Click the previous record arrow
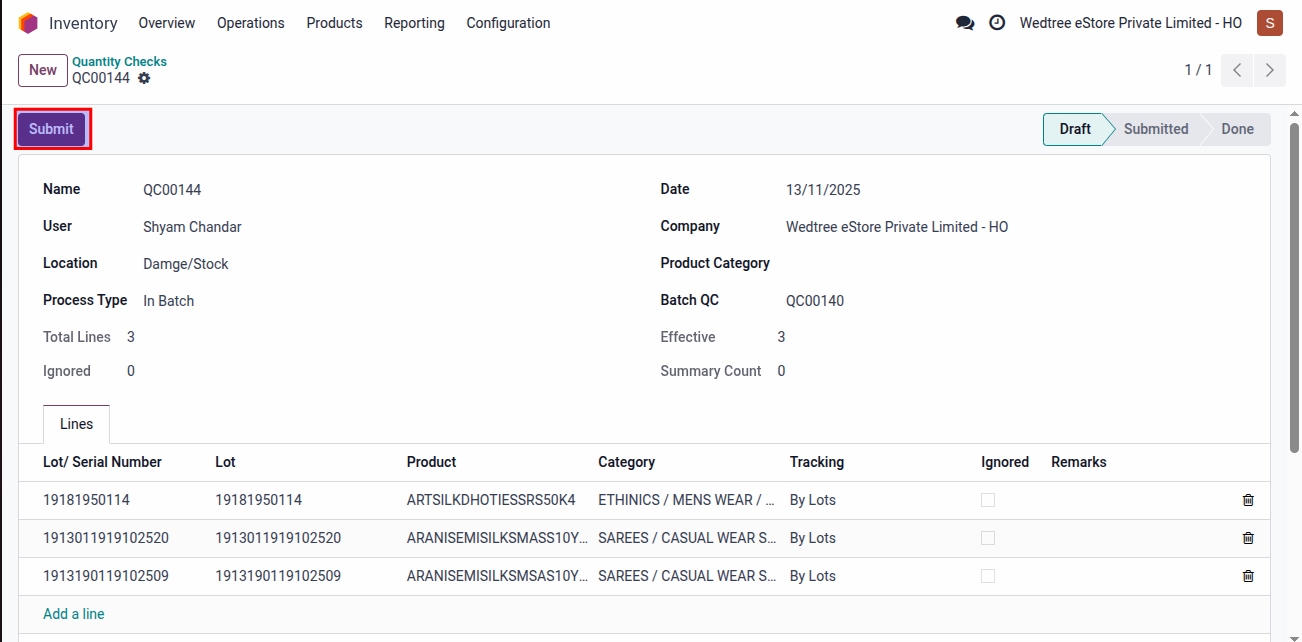The width and height of the screenshot is (1302, 642). coord(1237,70)
